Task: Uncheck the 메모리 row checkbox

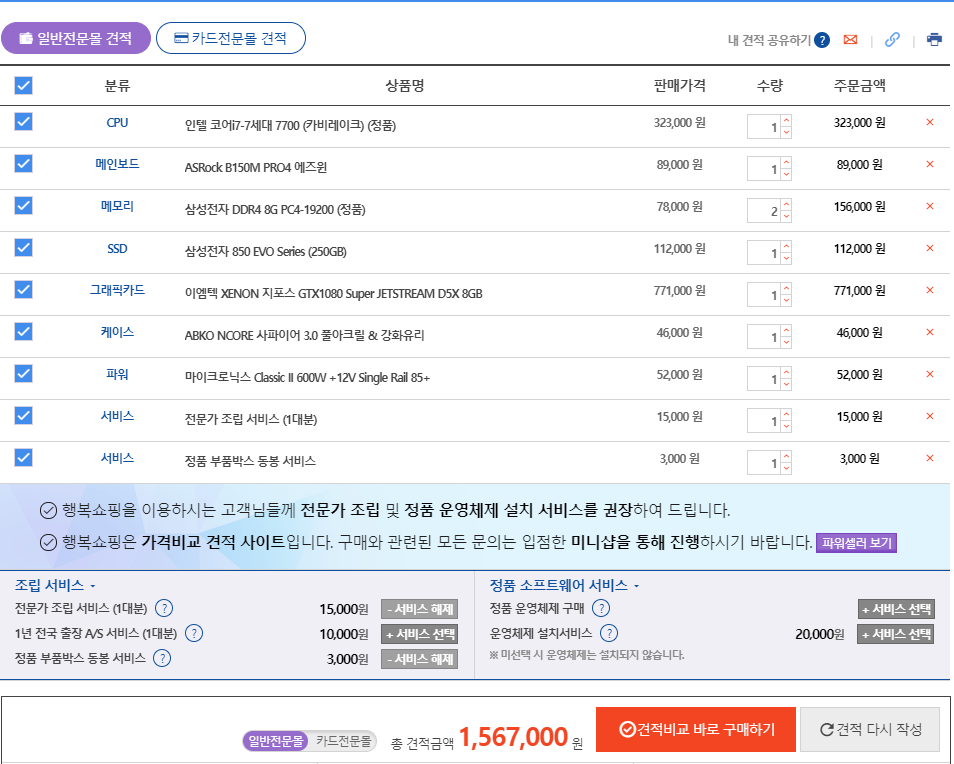Action: pos(24,205)
